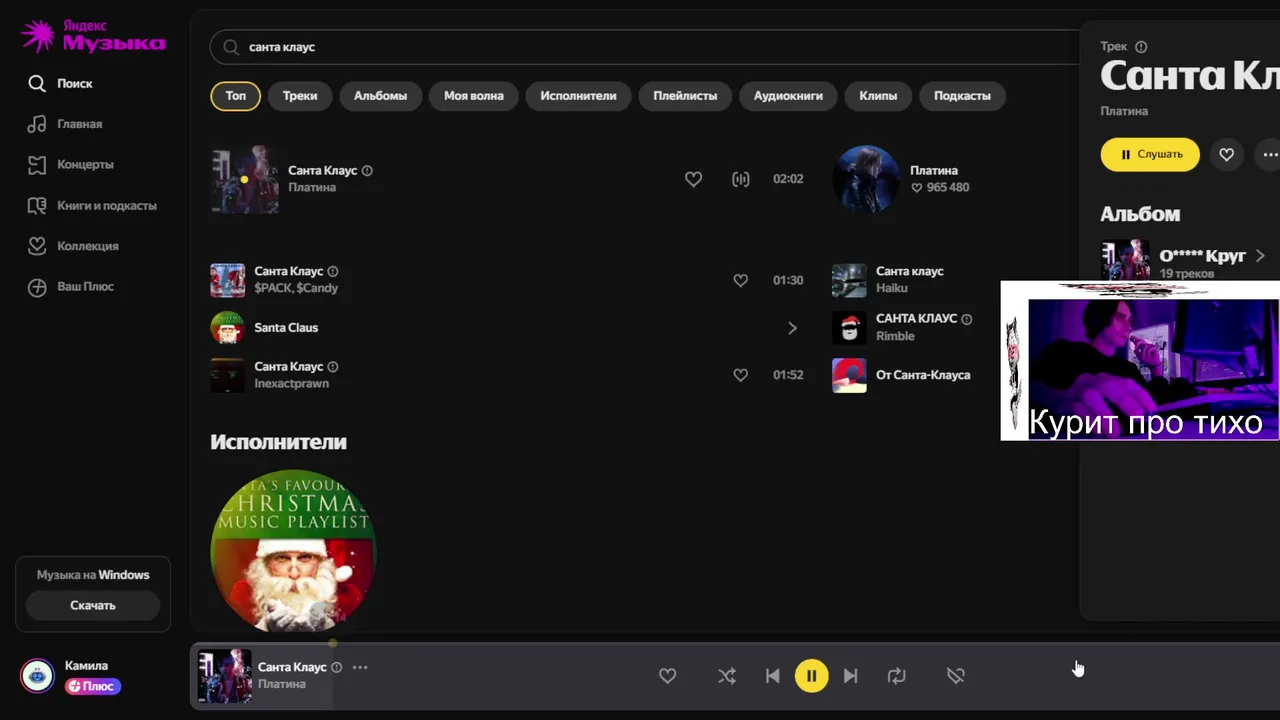Open the Santa Claus artist chevron
This screenshot has height=720, width=1280.
pos(792,328)
